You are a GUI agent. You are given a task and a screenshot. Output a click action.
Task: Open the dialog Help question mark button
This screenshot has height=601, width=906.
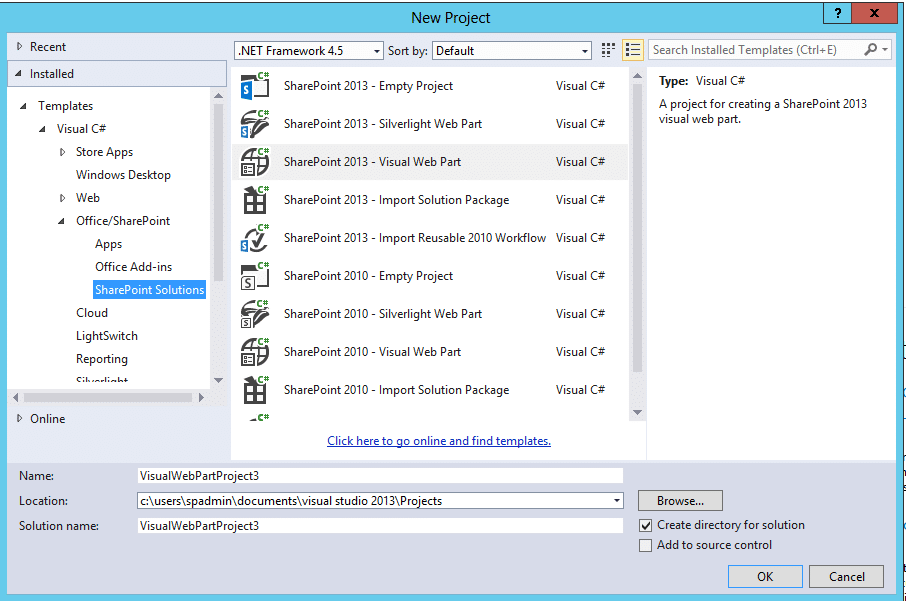coord(838,13)
